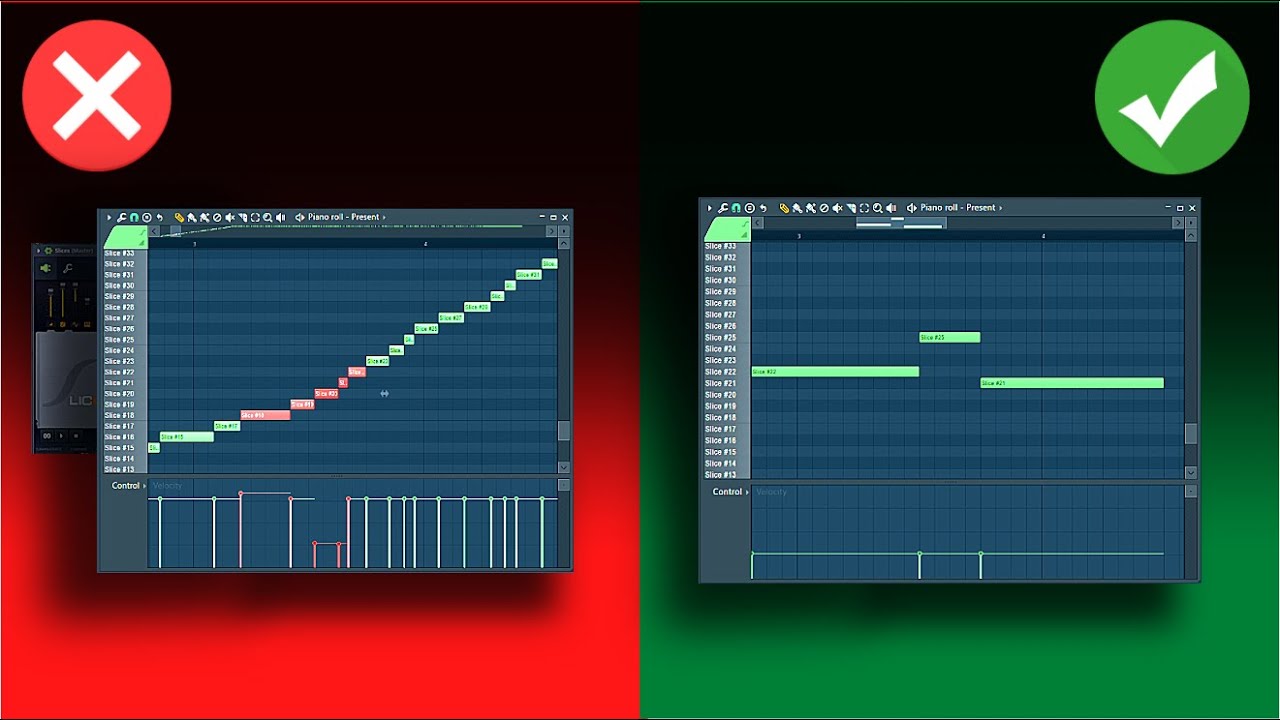Click bar 4 marker in right piano roll timeline
The height and width of the screenshot is (720, 1280).
(x=1043, y=236)
